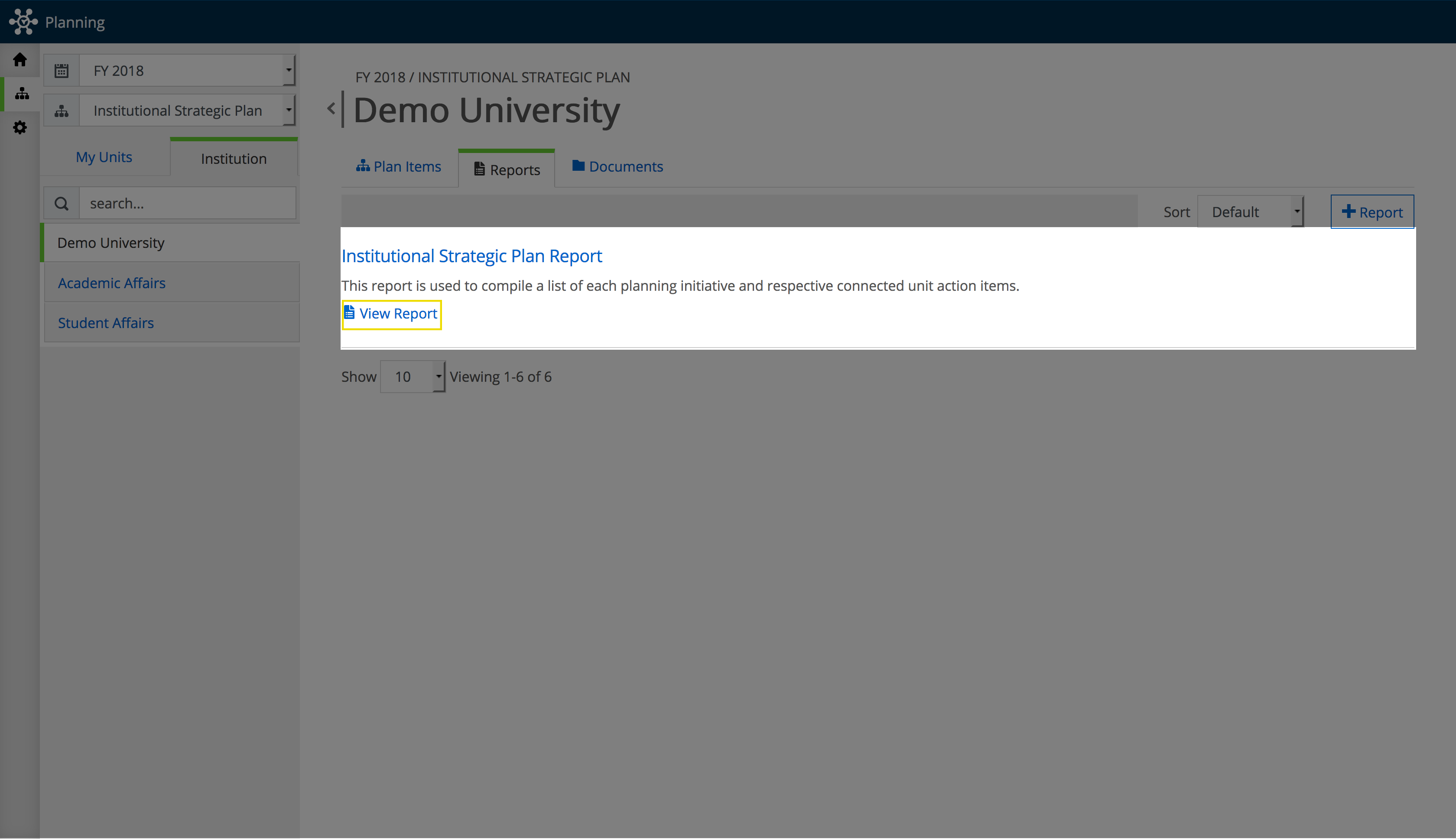The image size is (1456, 839).
Task: Open the Institutional Strategic Plan dropdown
Action: pyautogui.click(x=187, y=111)
